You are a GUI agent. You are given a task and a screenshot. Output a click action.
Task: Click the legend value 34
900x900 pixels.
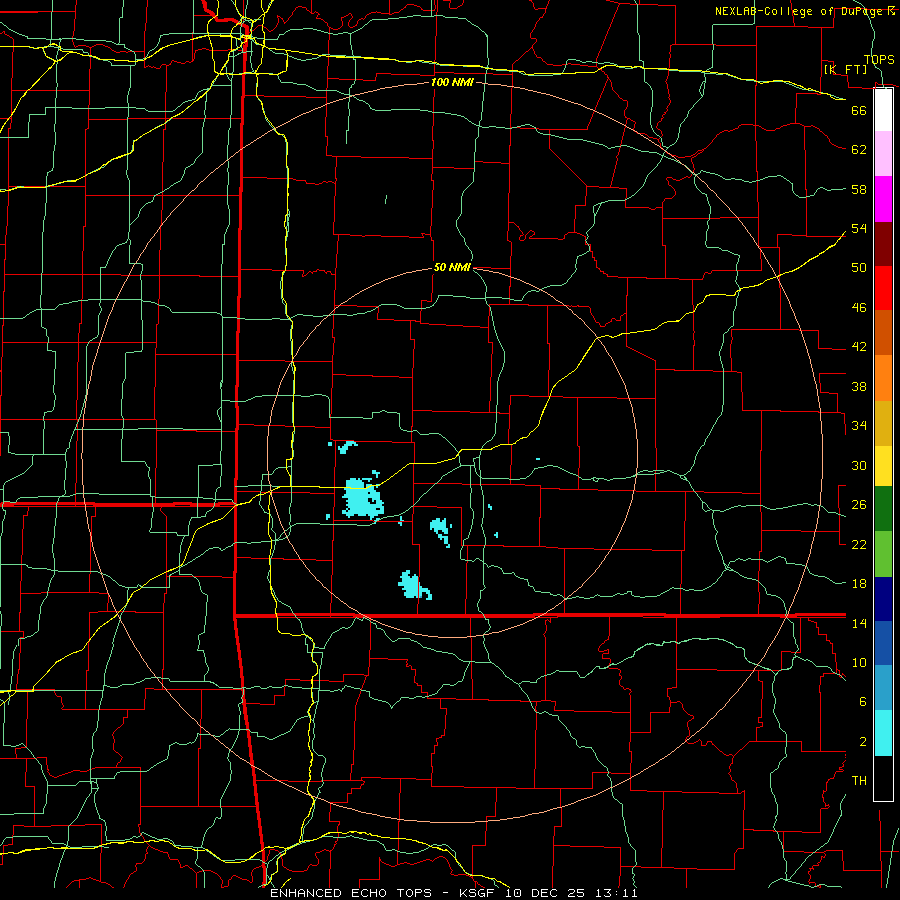click(x=859, y=425)
